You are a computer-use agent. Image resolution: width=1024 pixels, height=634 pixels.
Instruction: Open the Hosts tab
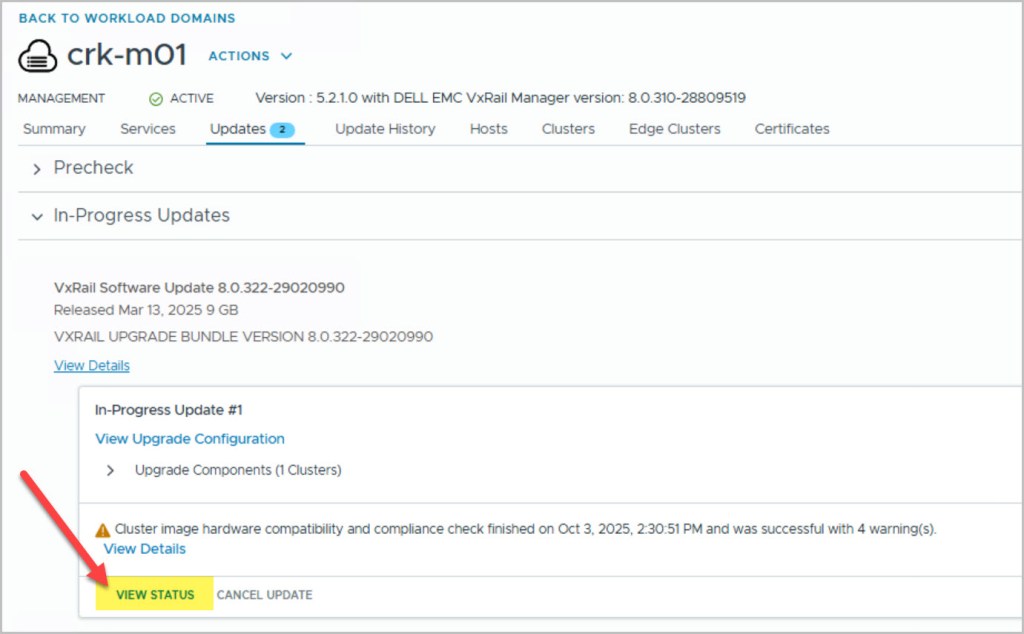(488, 129)
